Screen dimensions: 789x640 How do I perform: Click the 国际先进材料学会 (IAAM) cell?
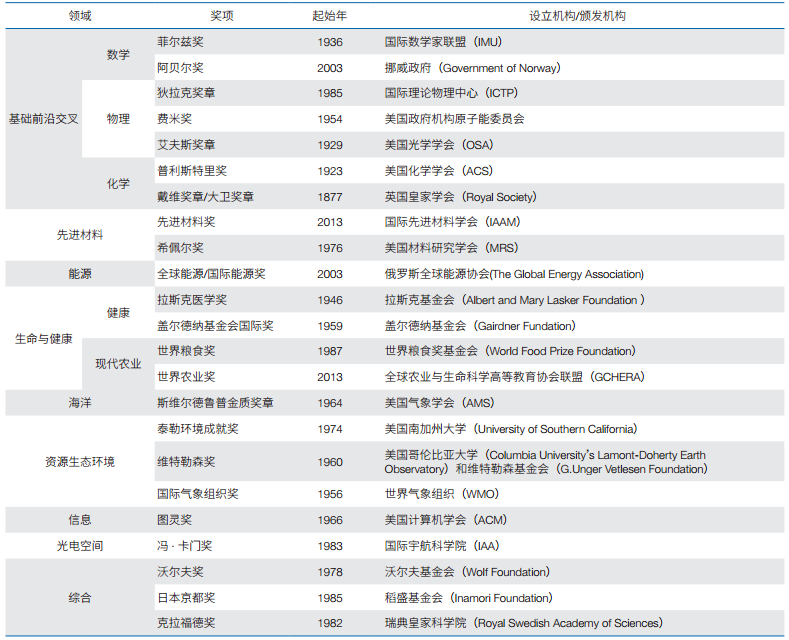pos(452,222)
